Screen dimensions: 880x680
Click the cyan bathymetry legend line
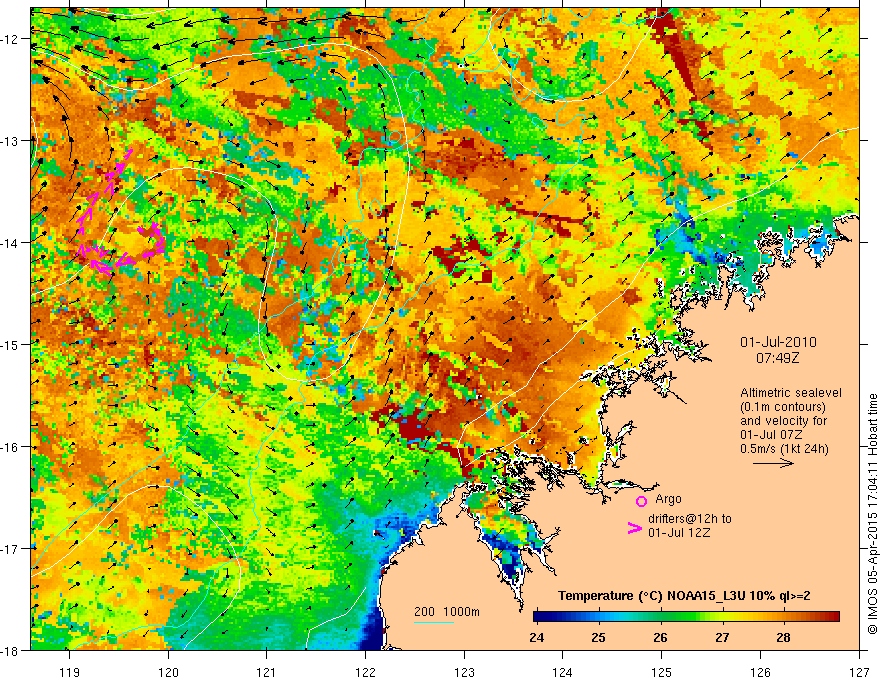point(434,622)
